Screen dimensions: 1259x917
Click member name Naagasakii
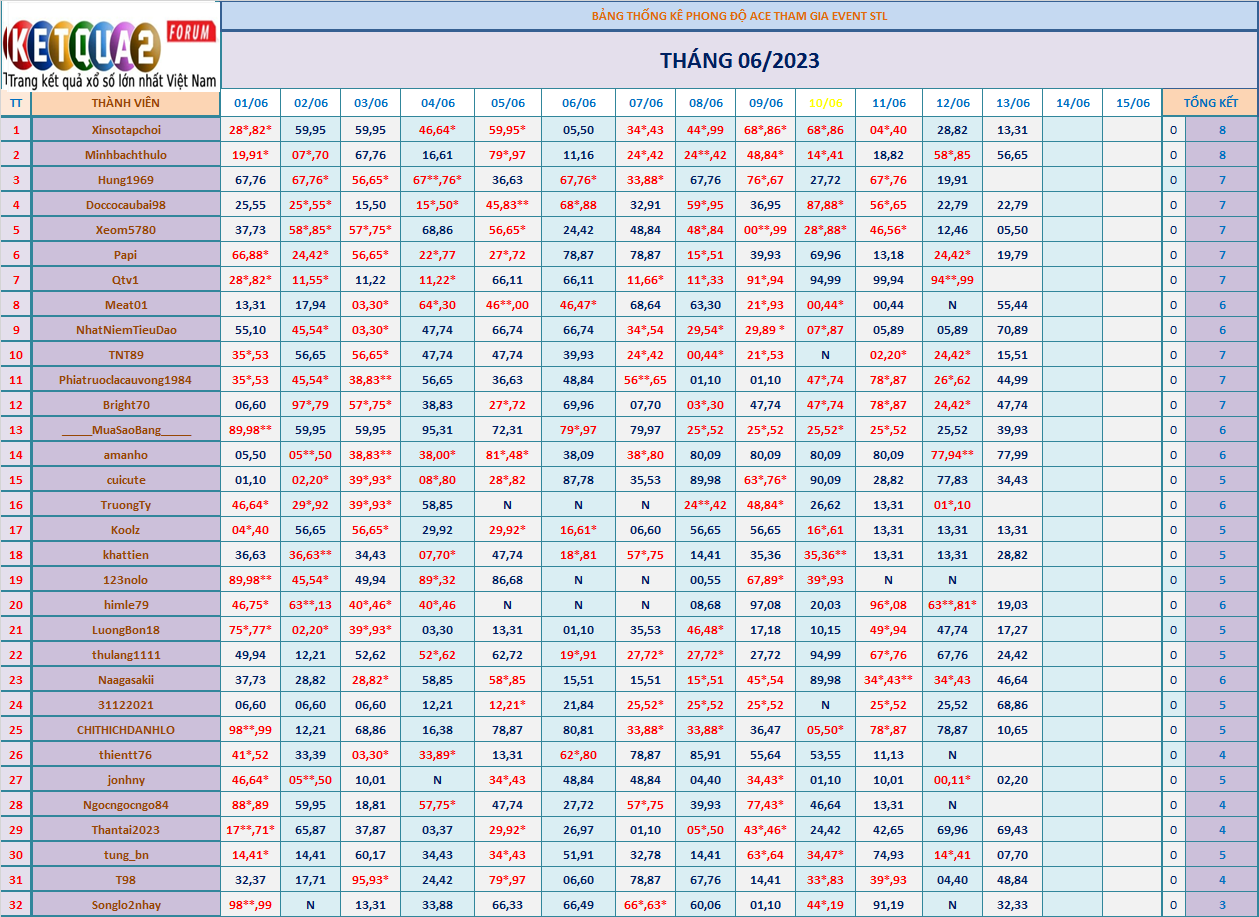(125, 680)
